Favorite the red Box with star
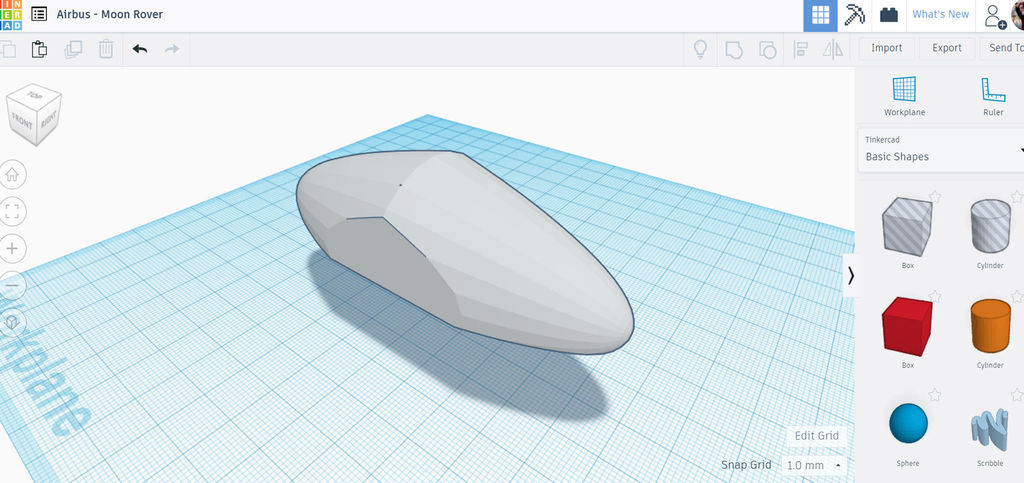This screenshot has width=1024, height=483. [935, 296]
